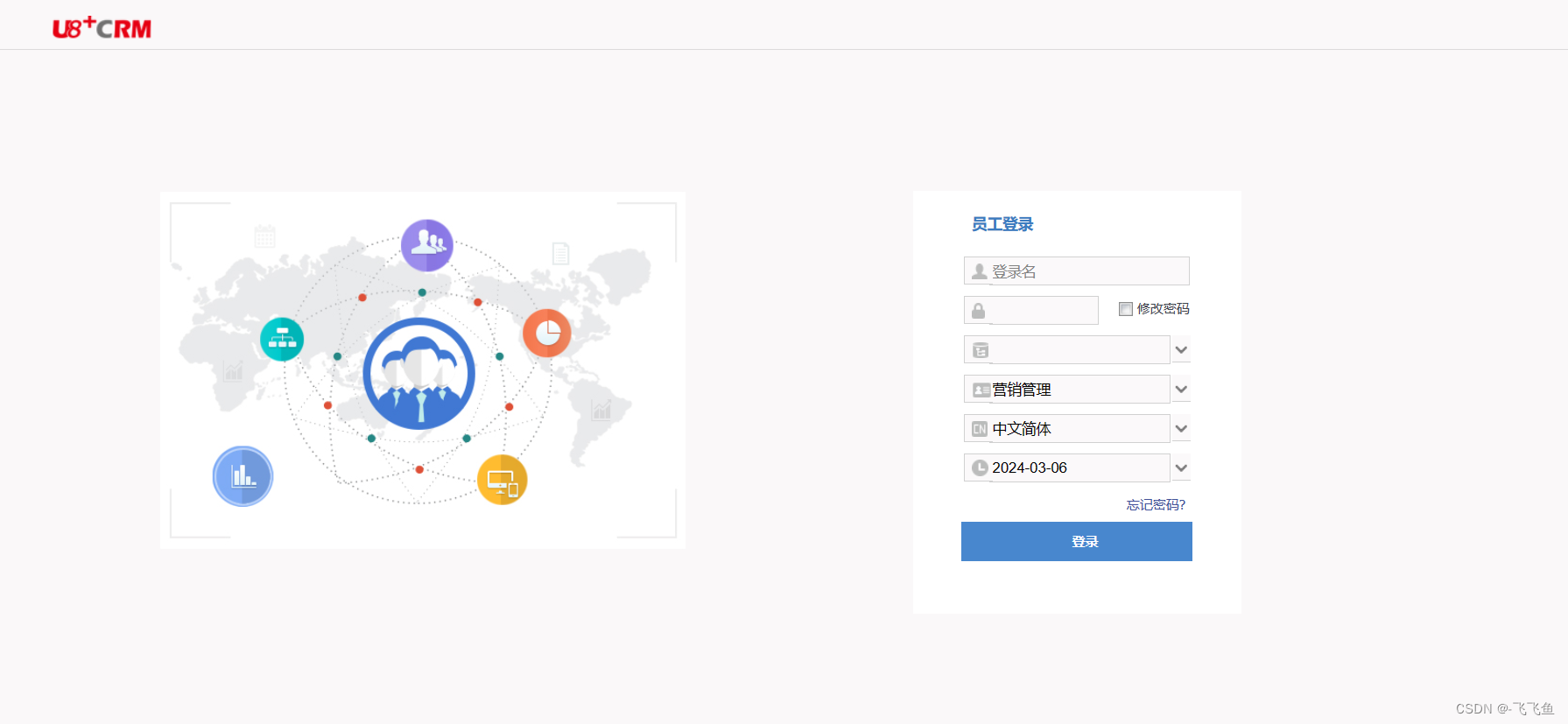Open the 2024-03-06 date dropdown arrow
This screenshot has height=724, width=1568.
(x=1181, y=468)
